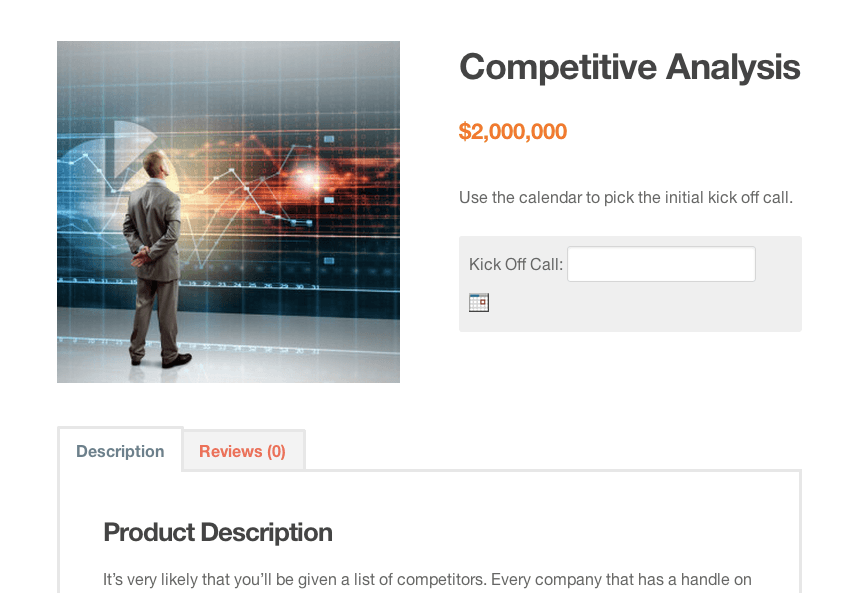Select the Description tab
Screen dimensions: 865x593
[x=120, y=451]
